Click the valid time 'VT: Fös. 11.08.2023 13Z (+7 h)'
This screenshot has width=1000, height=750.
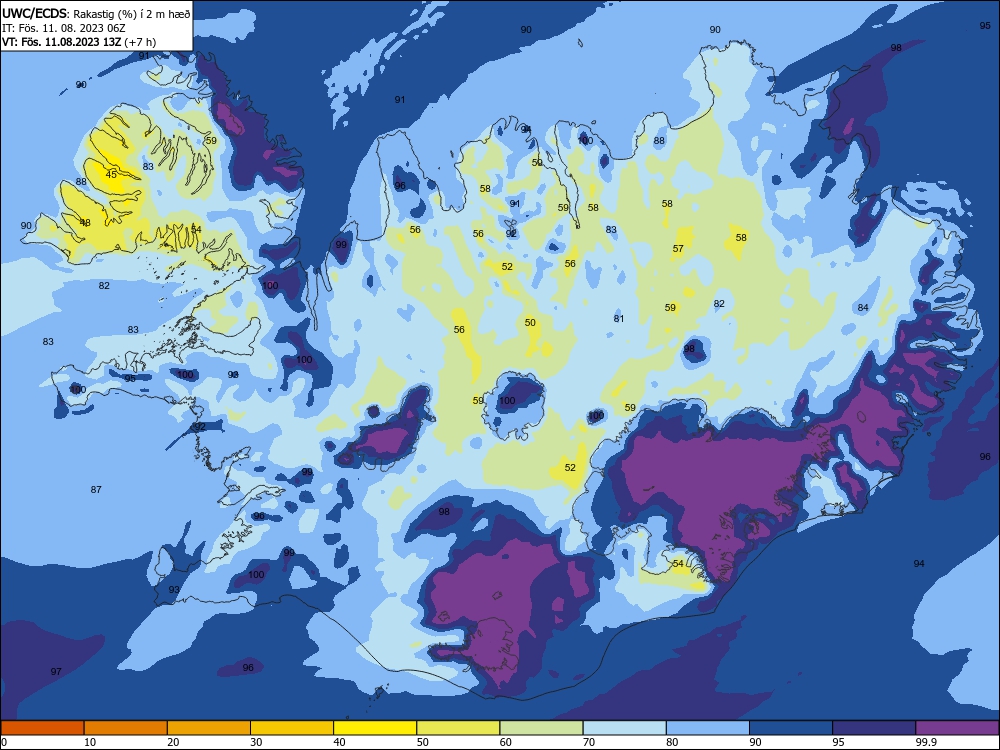[79, 42]
